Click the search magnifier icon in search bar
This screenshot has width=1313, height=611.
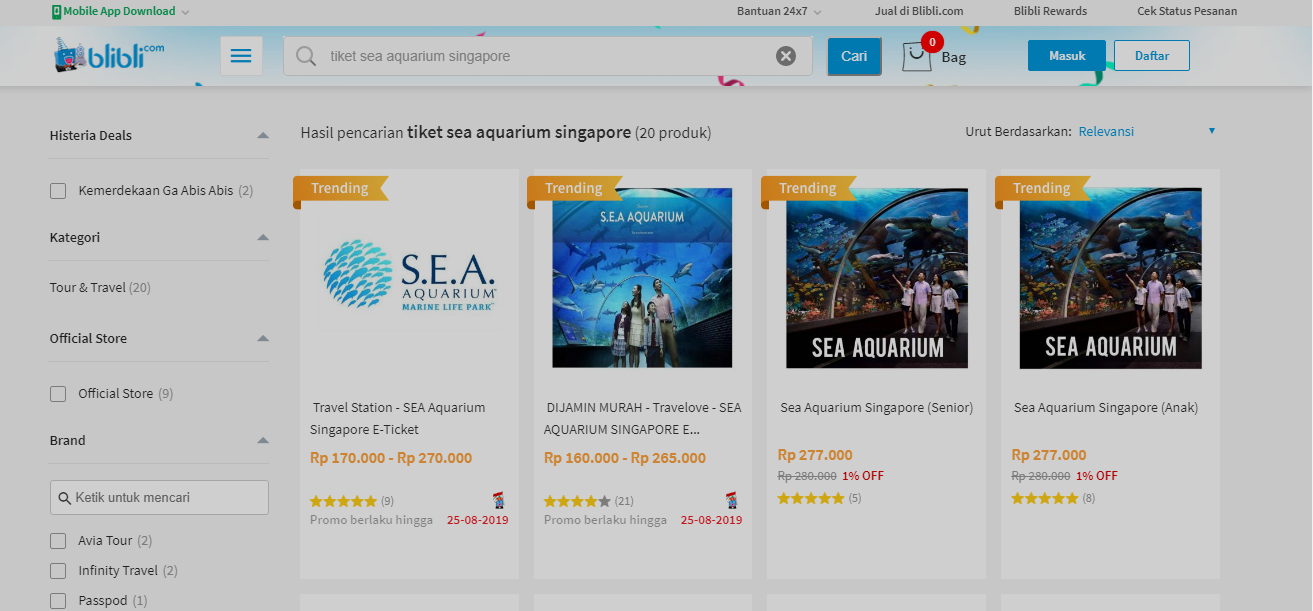point(306,56)
